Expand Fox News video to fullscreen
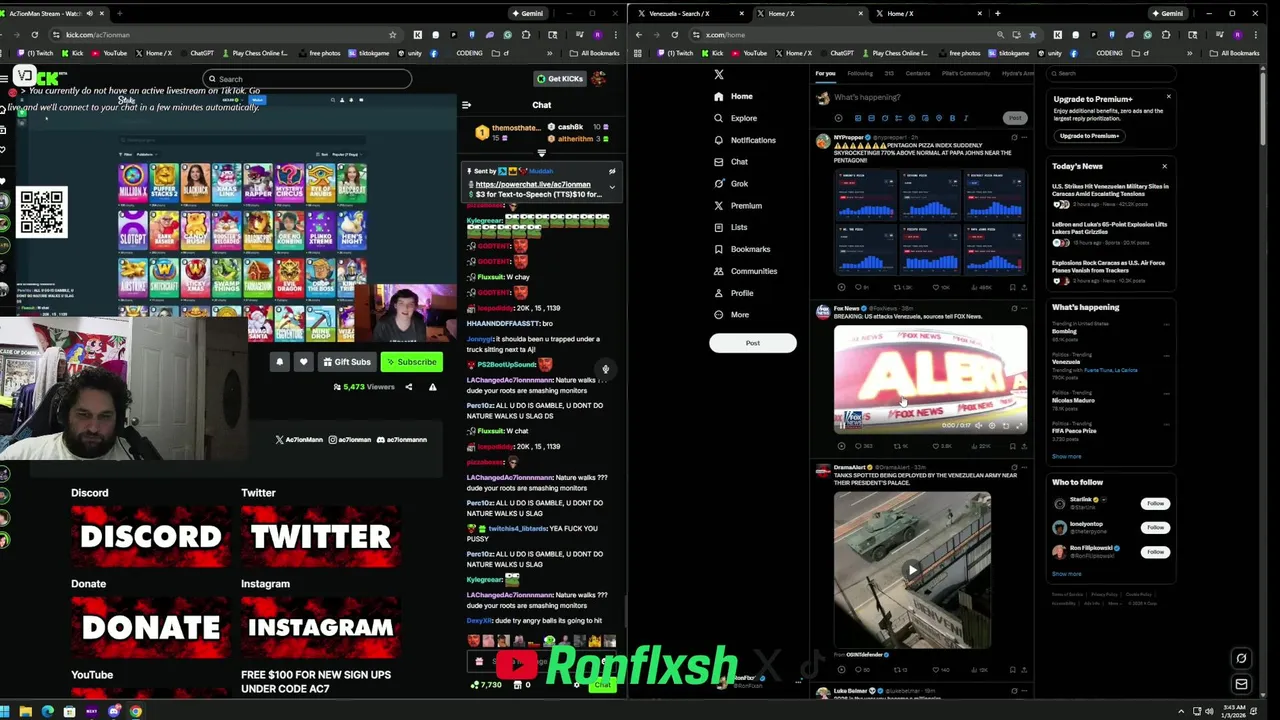This screenshot has width=1280, height=720. (1019, 425)
